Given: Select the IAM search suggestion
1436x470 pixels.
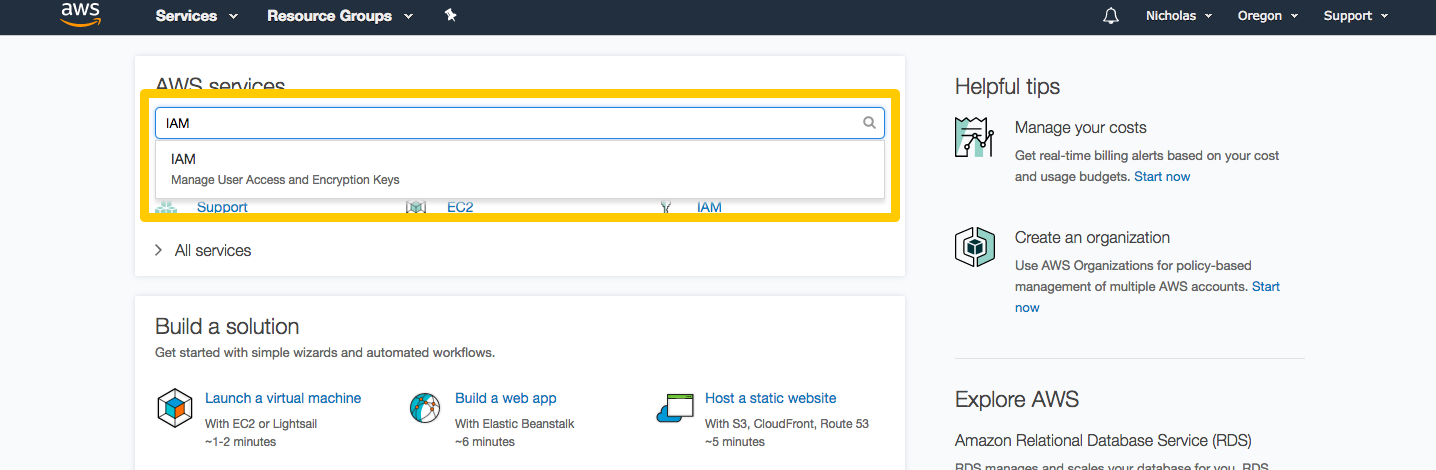Looking at the screenshot, I should pyautogui.click(x=519, y=169).
